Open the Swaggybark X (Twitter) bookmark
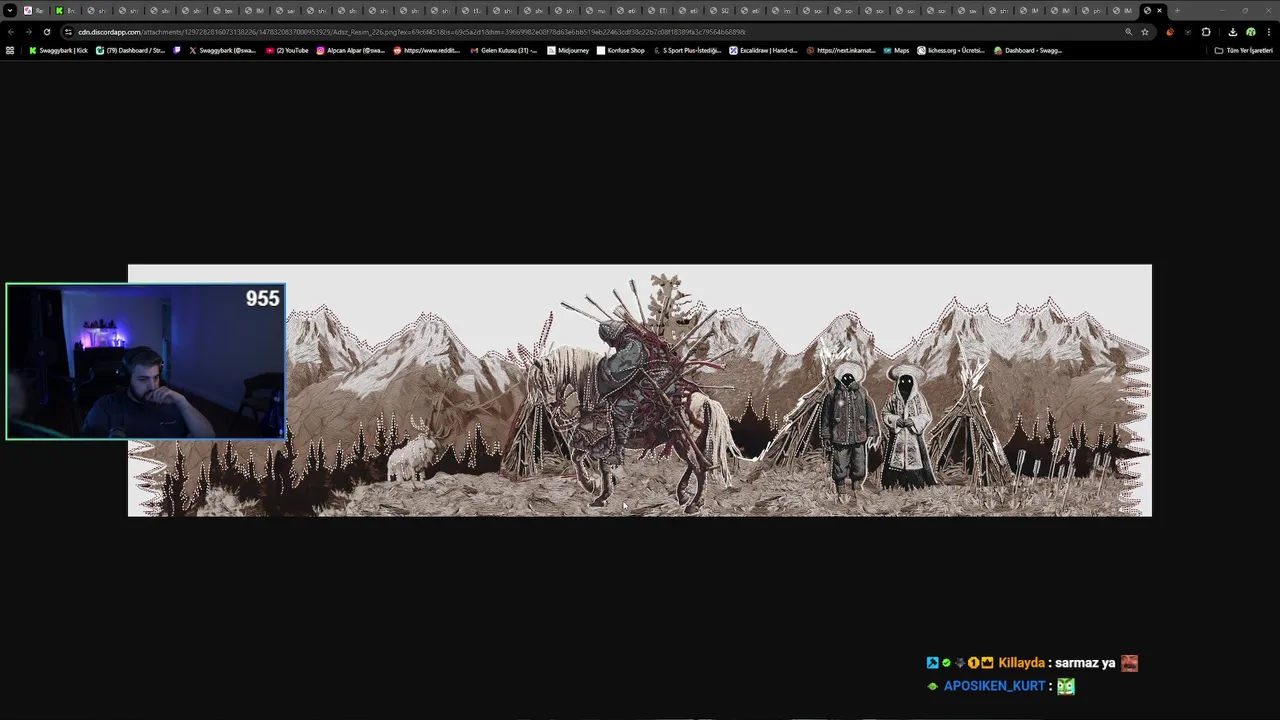The image size is (1280, 720). coord(222,50)
